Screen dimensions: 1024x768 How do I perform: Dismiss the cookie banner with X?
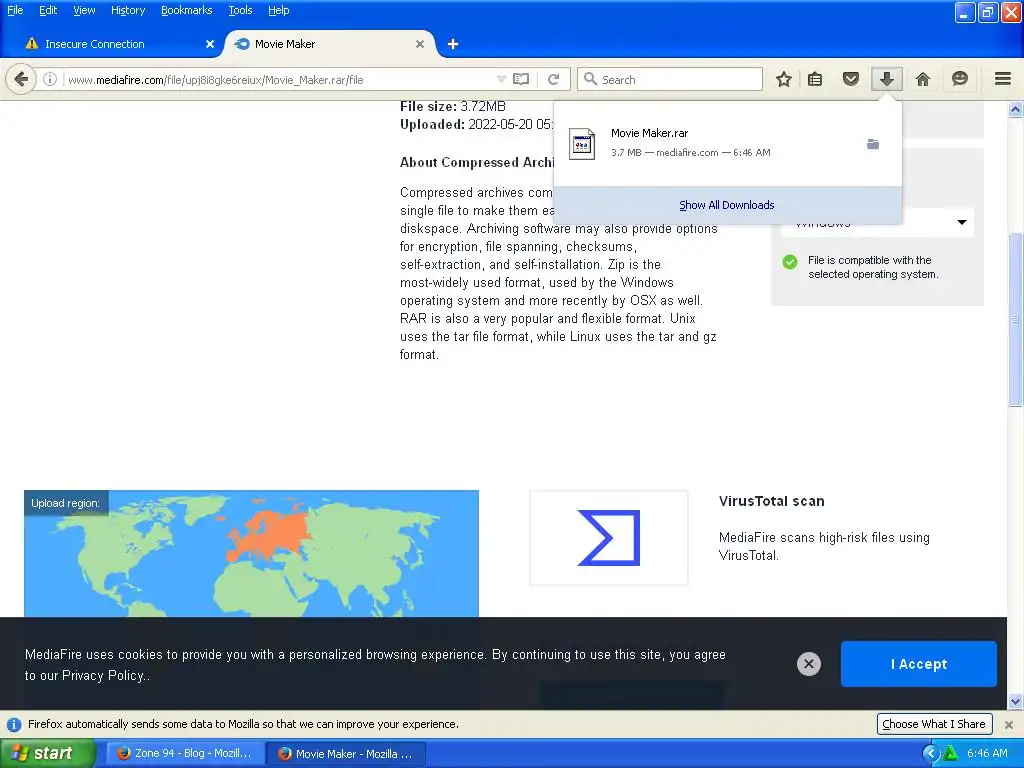[x=808, y=664]
